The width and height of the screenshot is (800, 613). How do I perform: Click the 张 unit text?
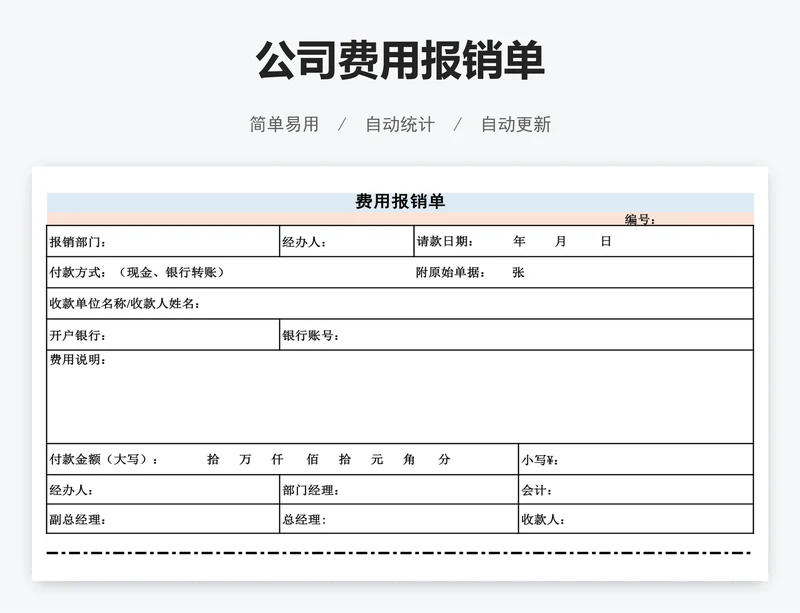[518, 273]
